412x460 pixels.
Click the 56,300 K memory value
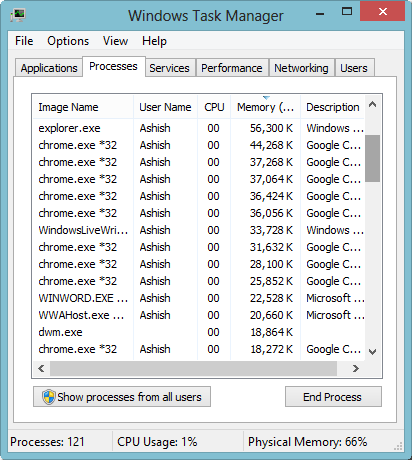pos(271,128)
